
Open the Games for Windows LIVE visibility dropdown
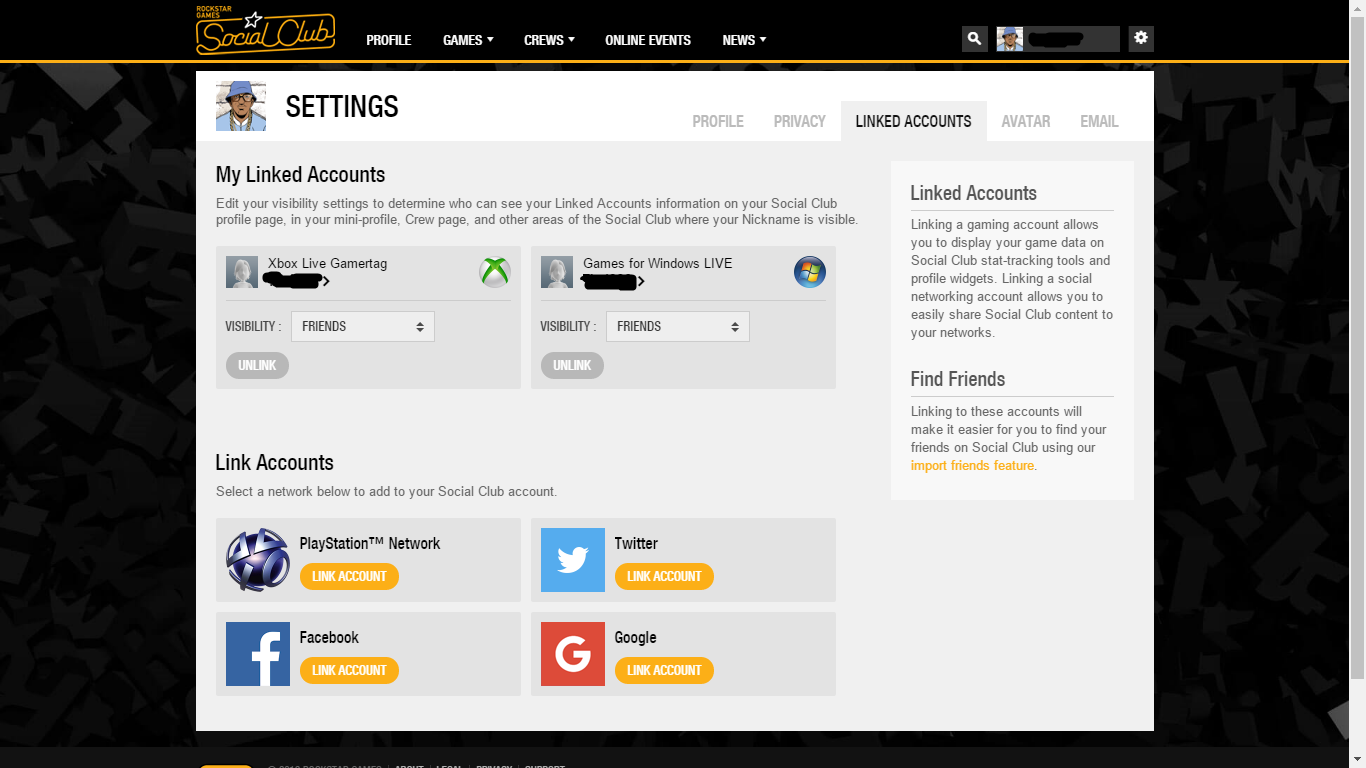(678, 326)
